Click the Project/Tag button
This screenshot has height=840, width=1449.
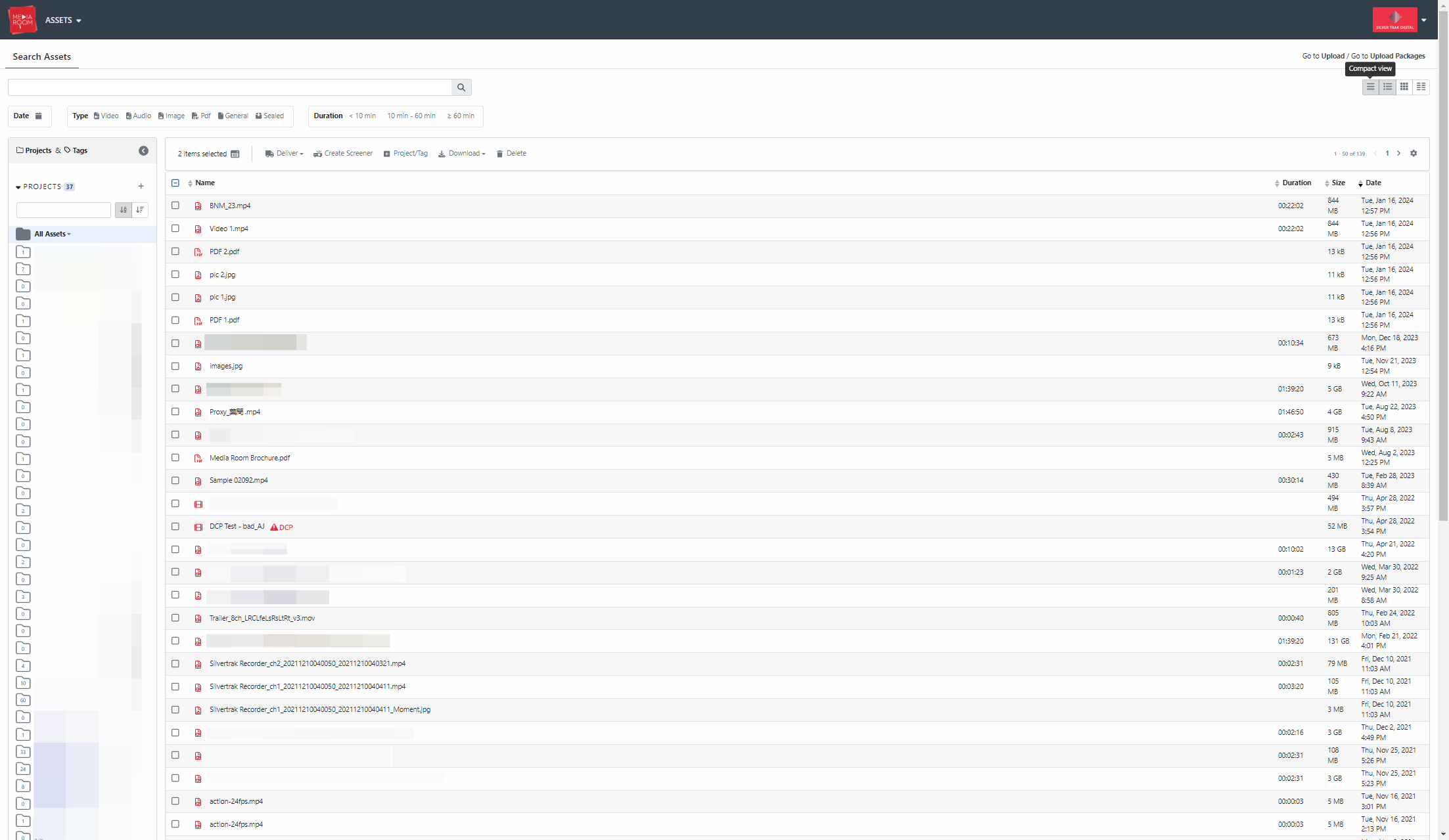coord(405,154)
